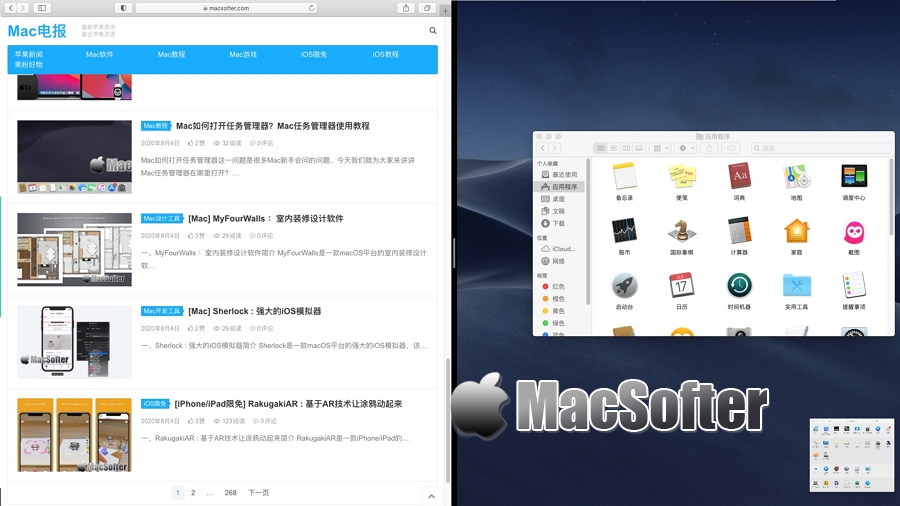
Task: Open the RakugakiAR article link
Action: 288,404
